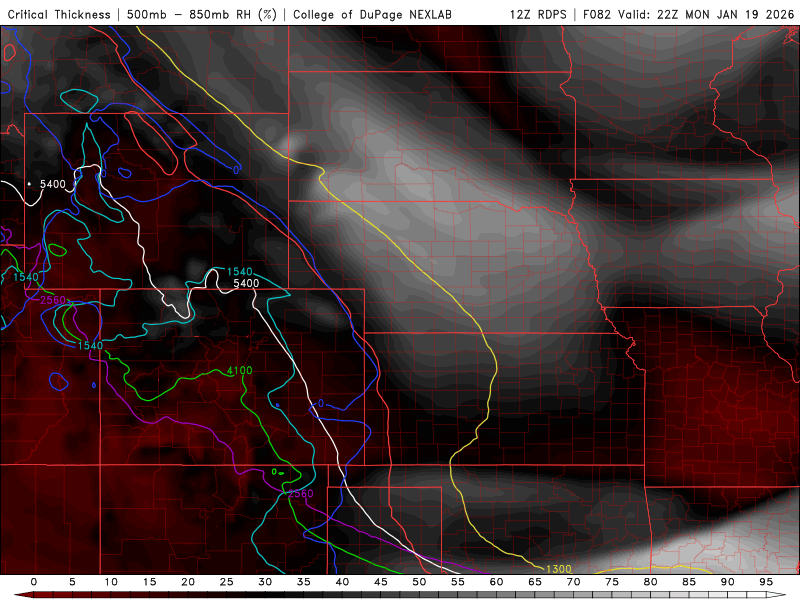This screenshot has height=600, width=800.
Task: Click colorbar tick value "20"
Action: click(188, 582)
